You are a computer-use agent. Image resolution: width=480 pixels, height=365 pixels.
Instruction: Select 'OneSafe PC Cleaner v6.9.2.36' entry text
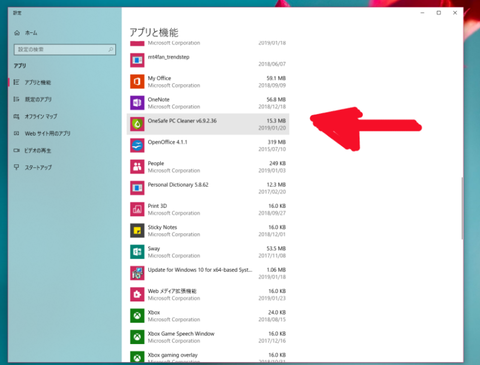pos(182,121)
